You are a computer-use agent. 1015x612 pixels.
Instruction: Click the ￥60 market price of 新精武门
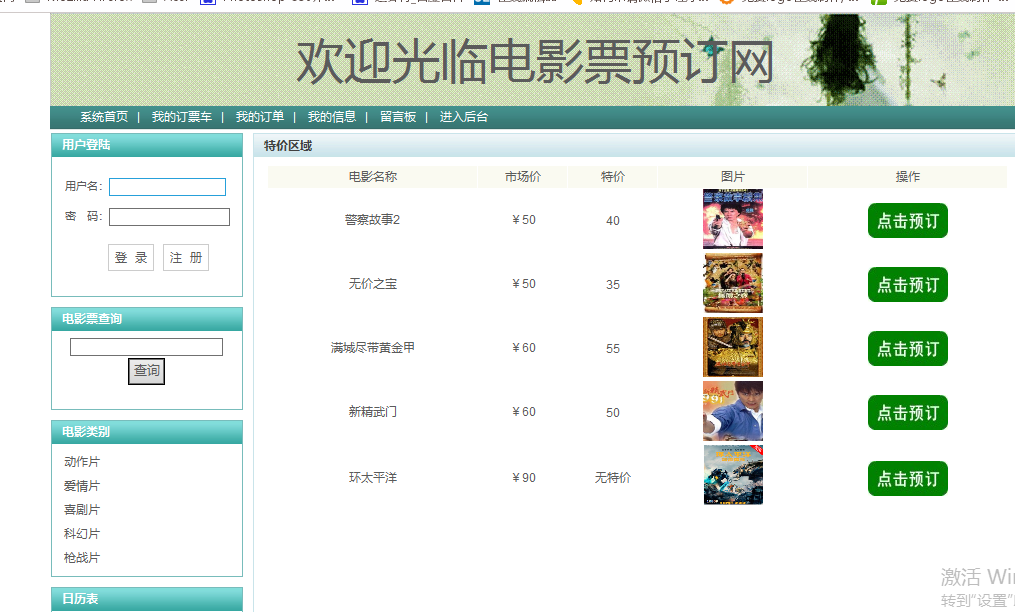pyautogui.click(x=523, y=412)
